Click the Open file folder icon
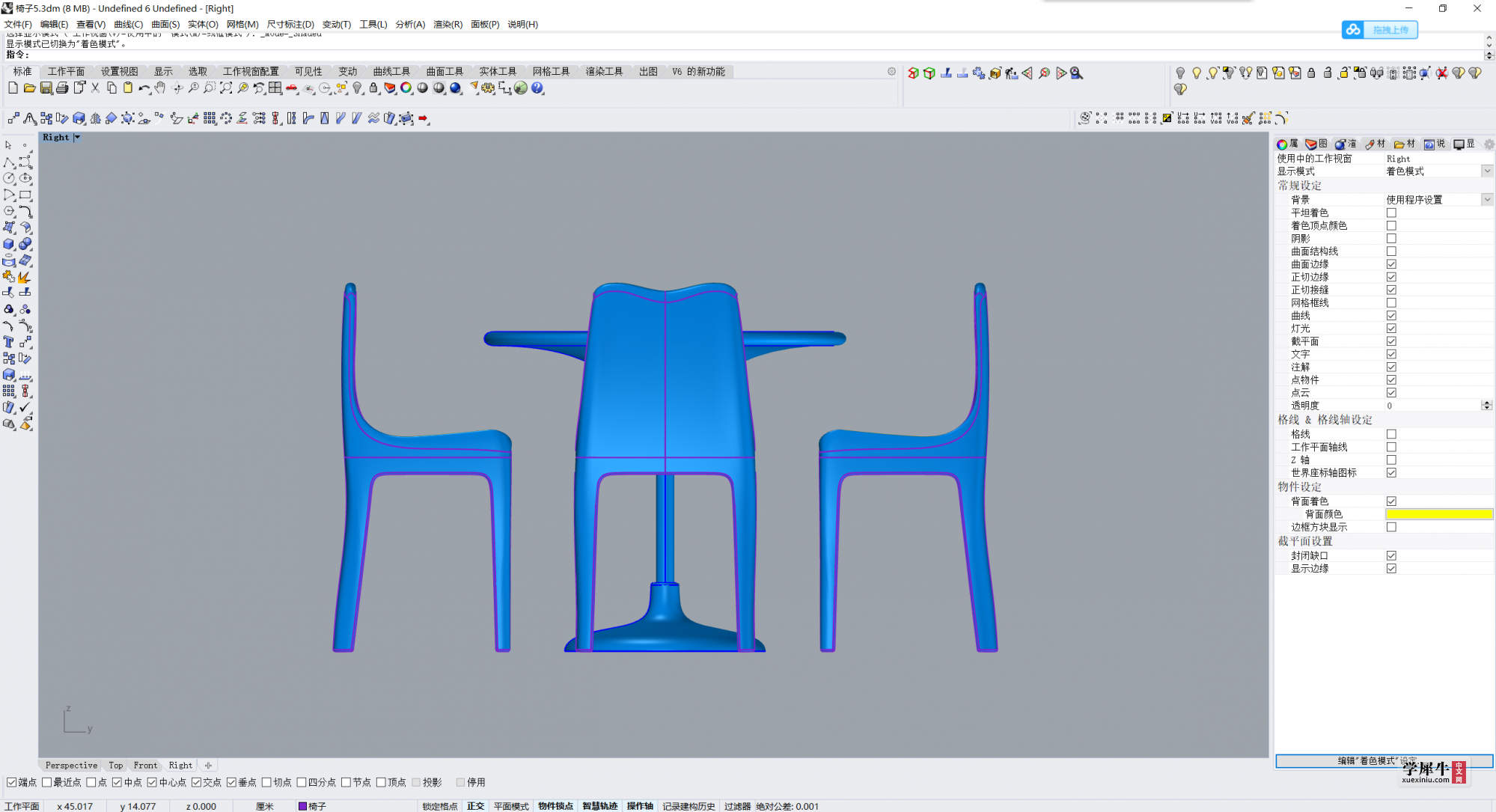1496x812 pixels. click(x=29, y=88)
